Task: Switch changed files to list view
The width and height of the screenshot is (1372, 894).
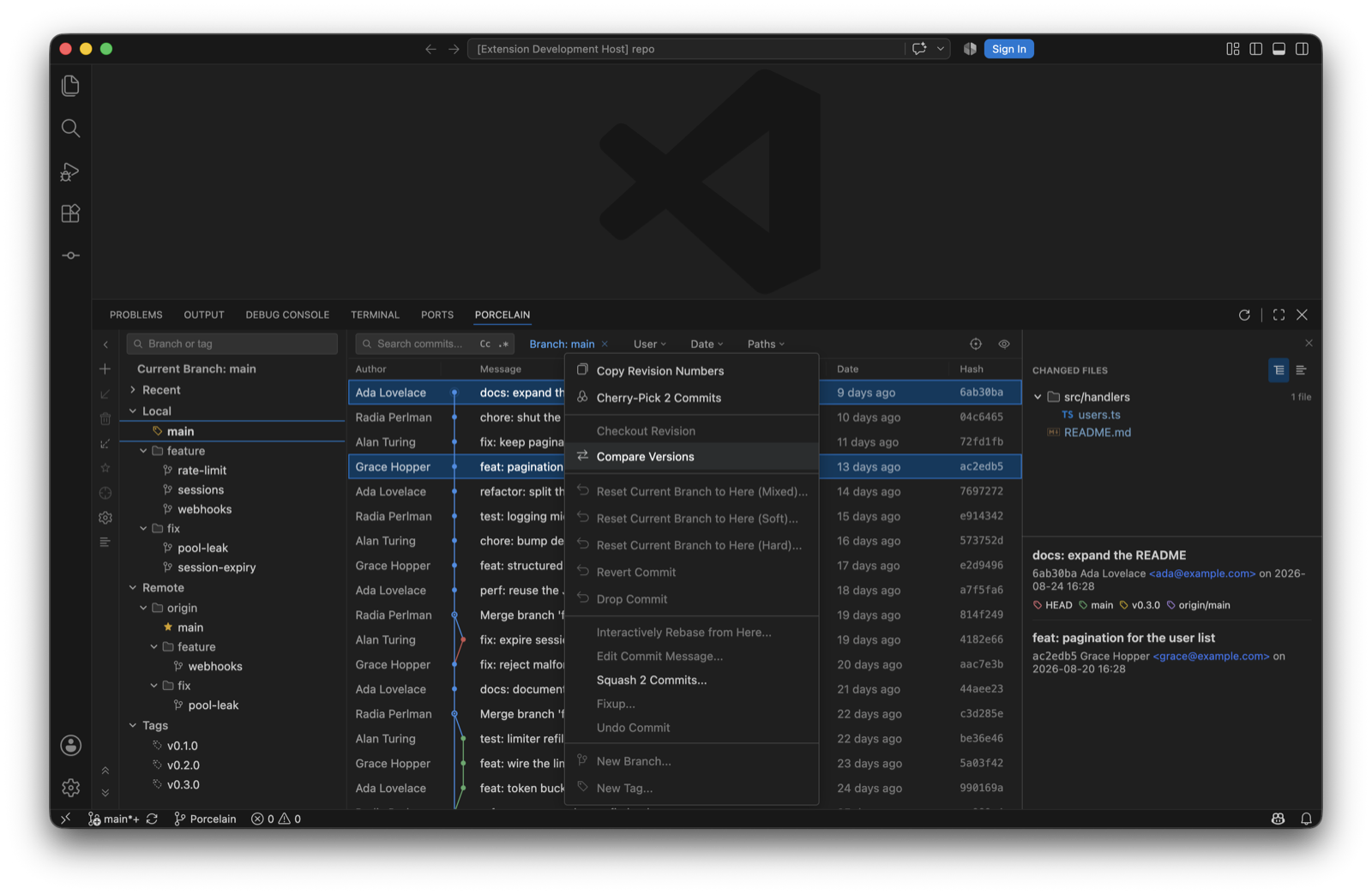Action: (1301, 370)
